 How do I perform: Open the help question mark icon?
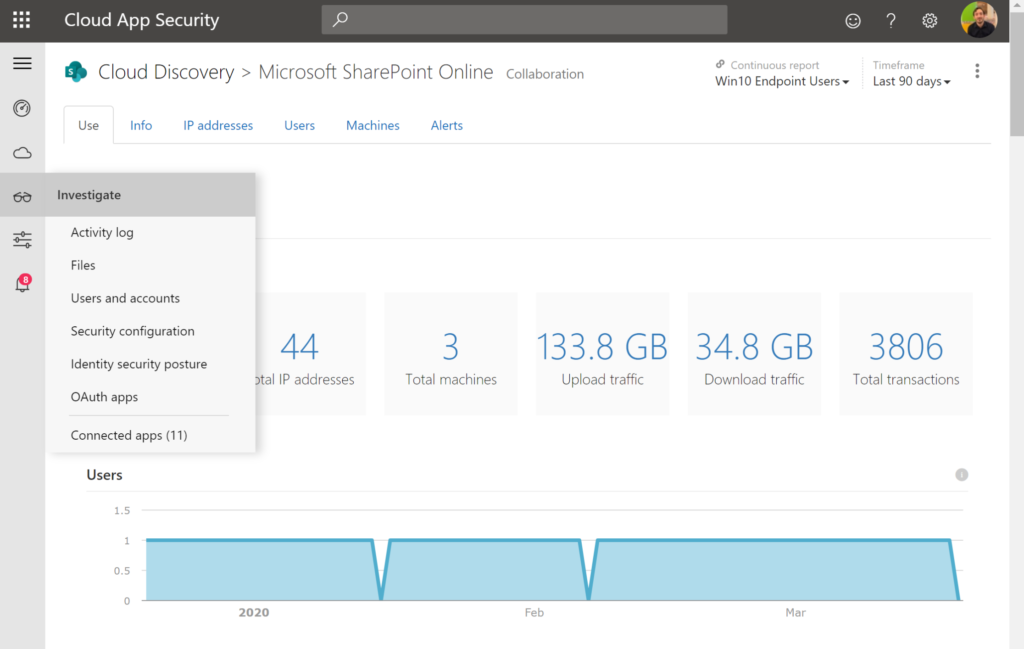tap(891, 21)
